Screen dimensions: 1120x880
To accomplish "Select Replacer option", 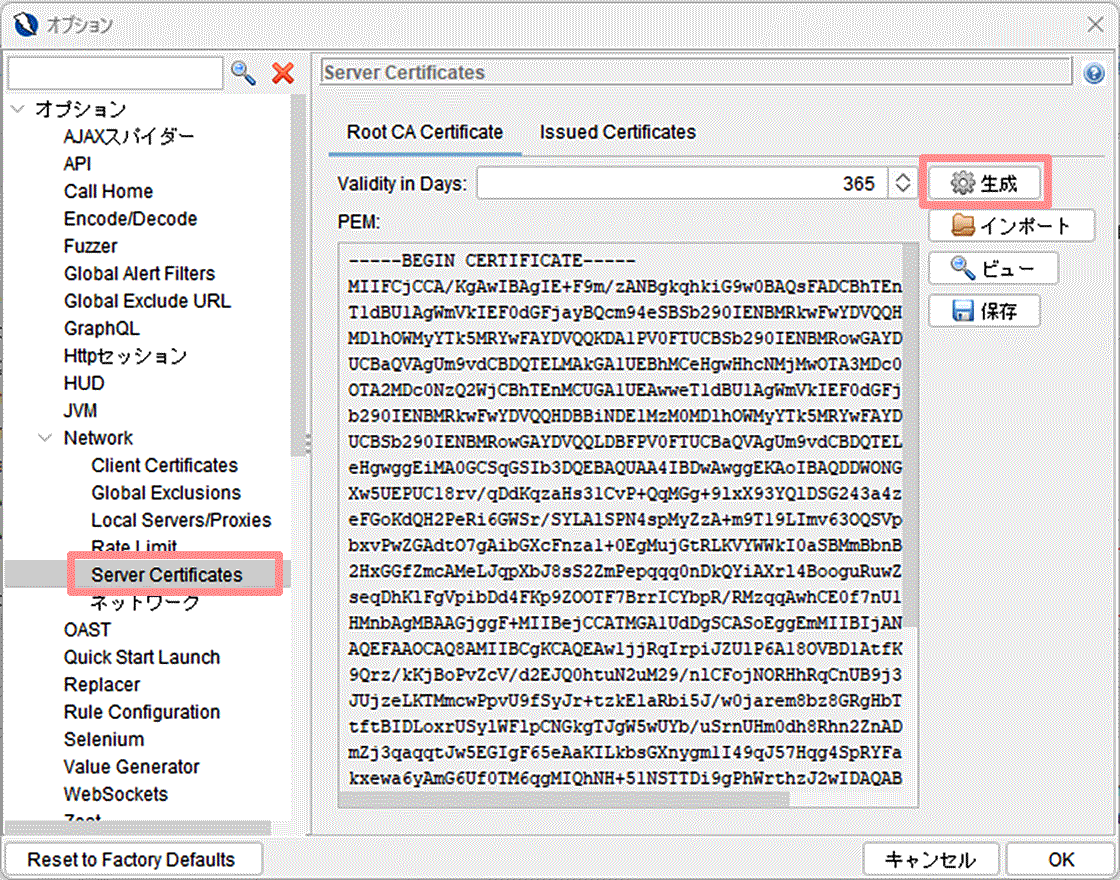I will tap(102, 685).
